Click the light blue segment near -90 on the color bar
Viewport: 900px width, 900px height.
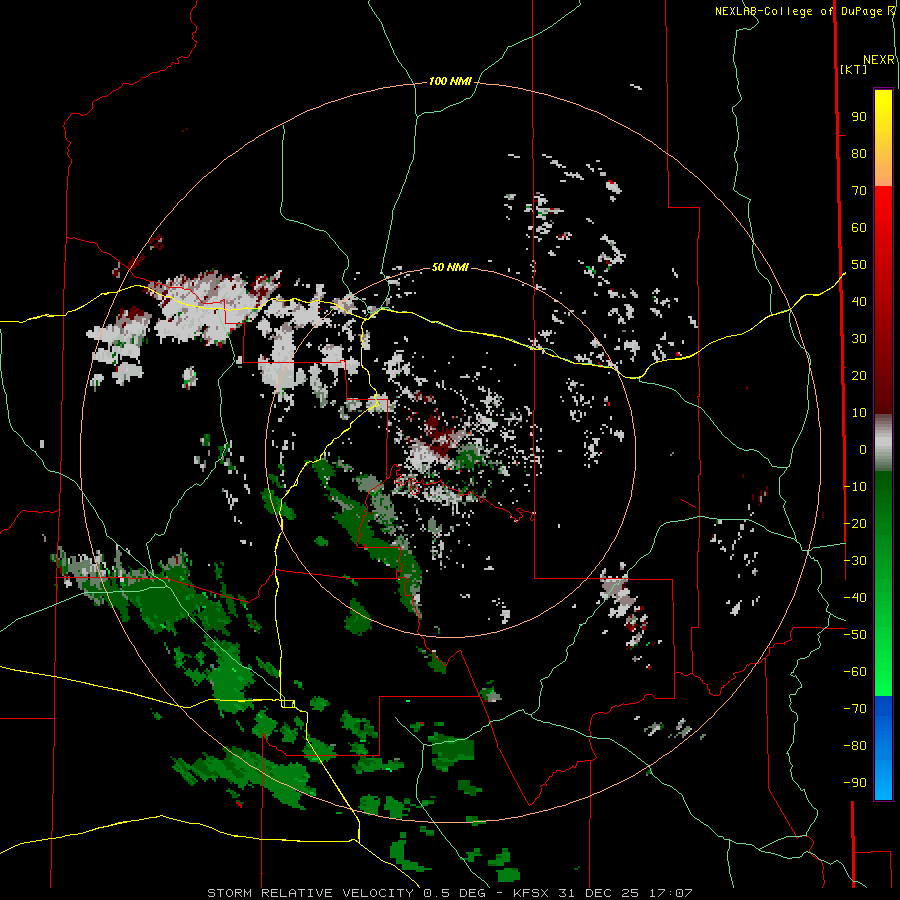tap(883, 781)
